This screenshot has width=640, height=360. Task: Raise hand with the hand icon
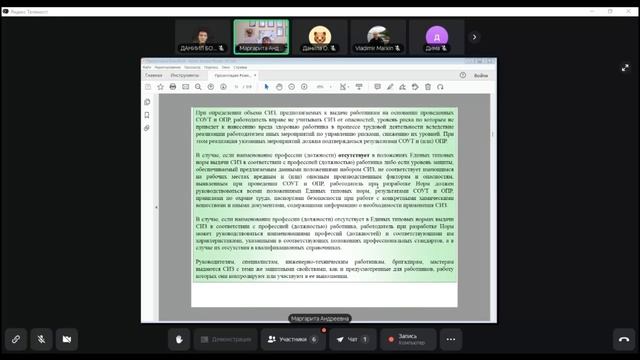pyautogui.click(x=179, y=339)
